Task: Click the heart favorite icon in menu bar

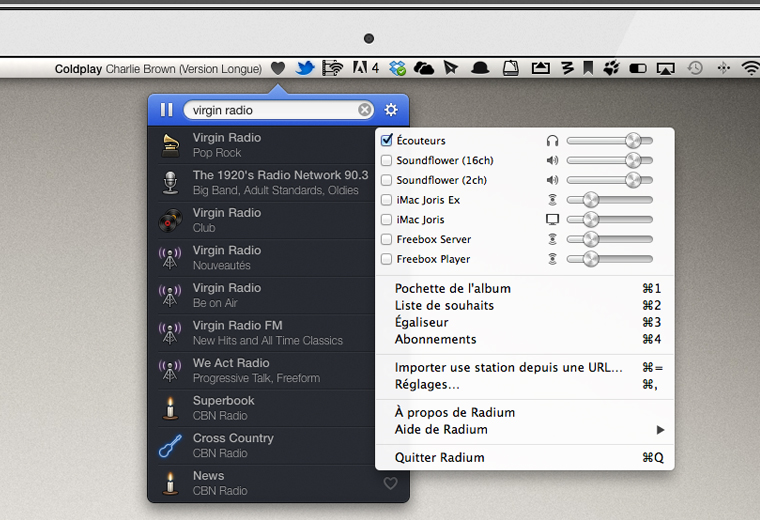Action: [x=278, y=68]
